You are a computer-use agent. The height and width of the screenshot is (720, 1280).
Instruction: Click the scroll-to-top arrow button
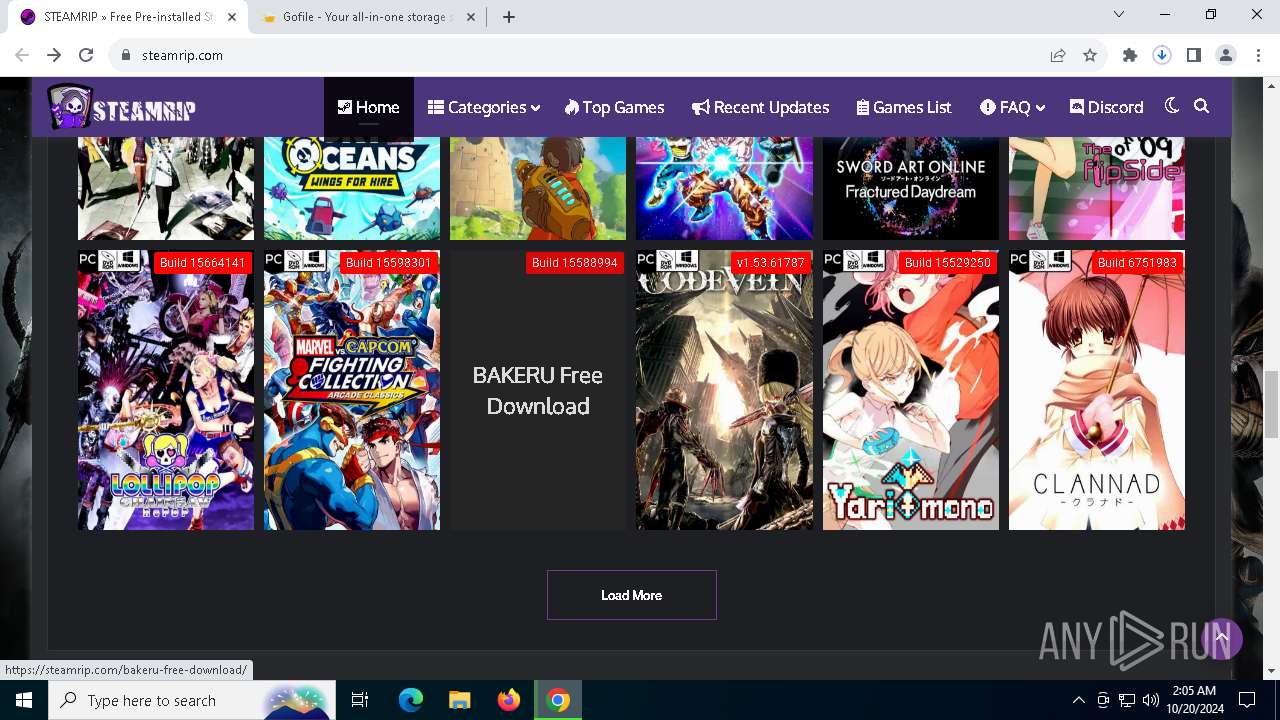coord(1221,637)
